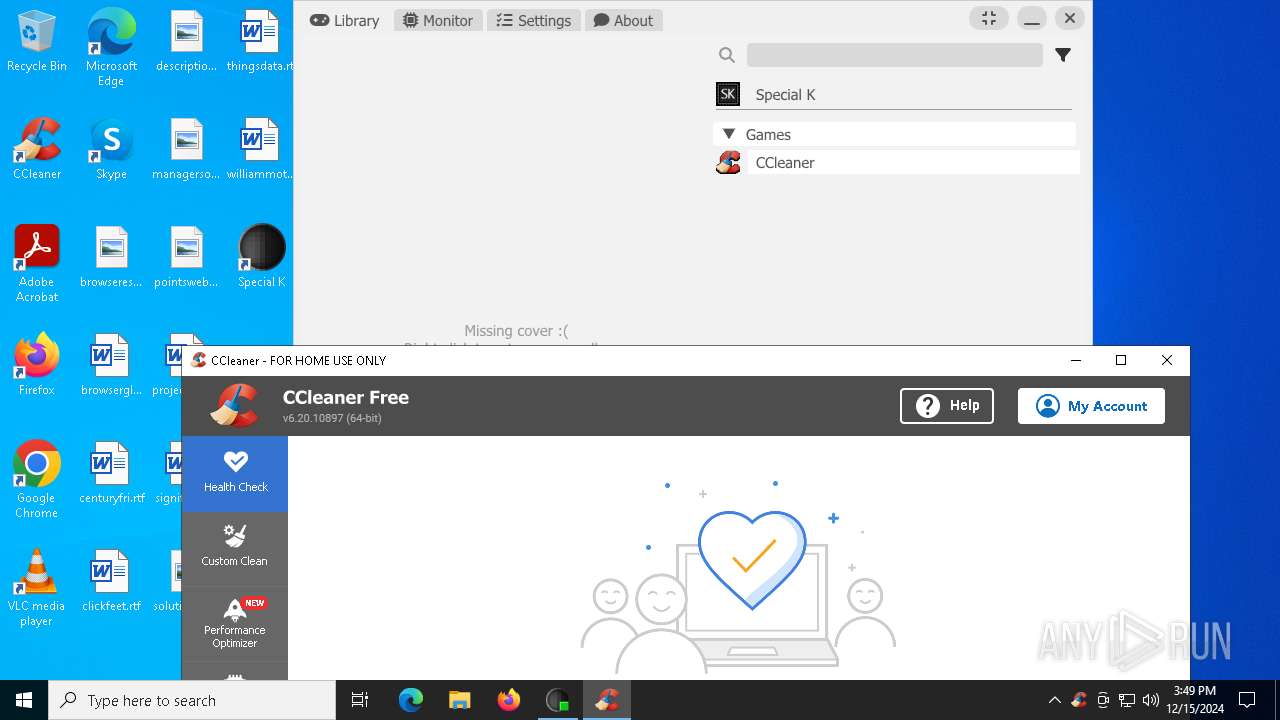
Task: Select the managerso image file on desktop
Action: click(186, 149)
